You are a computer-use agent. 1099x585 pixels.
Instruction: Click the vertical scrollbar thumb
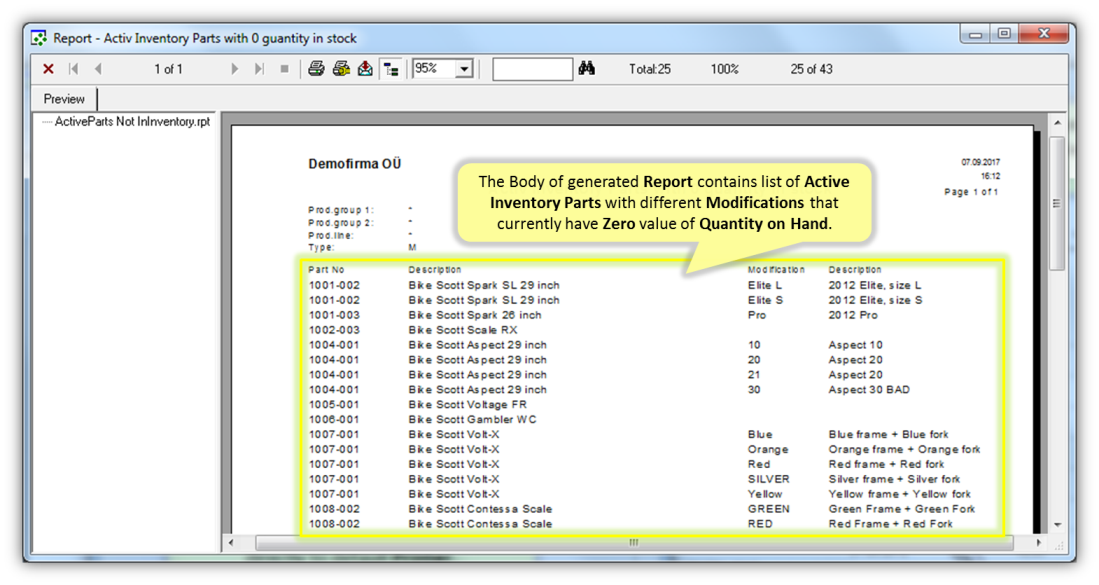(1057, 203)
